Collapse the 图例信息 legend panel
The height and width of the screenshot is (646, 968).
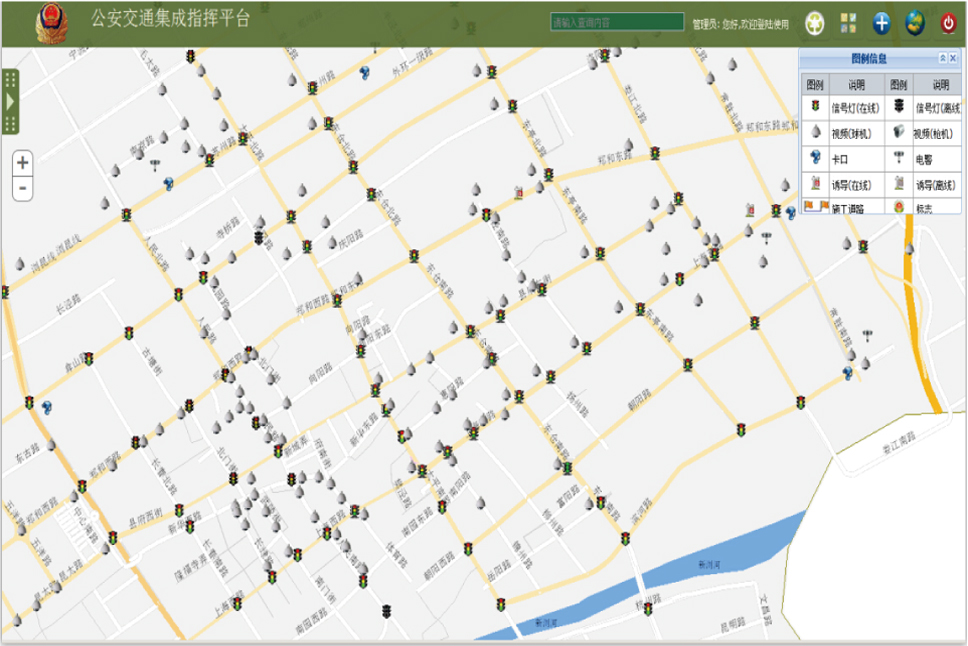pos(941,59)
